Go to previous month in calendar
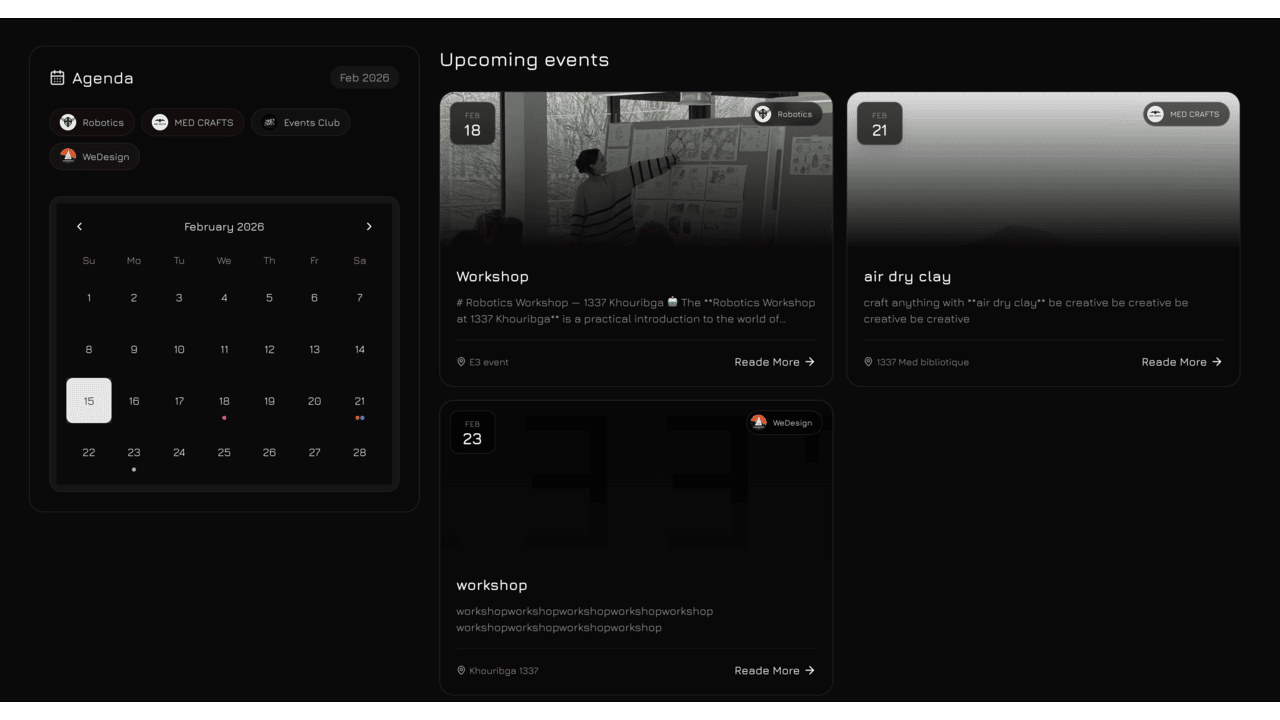The width and height of the screenshot is (1280, 720). click(80, 227)
